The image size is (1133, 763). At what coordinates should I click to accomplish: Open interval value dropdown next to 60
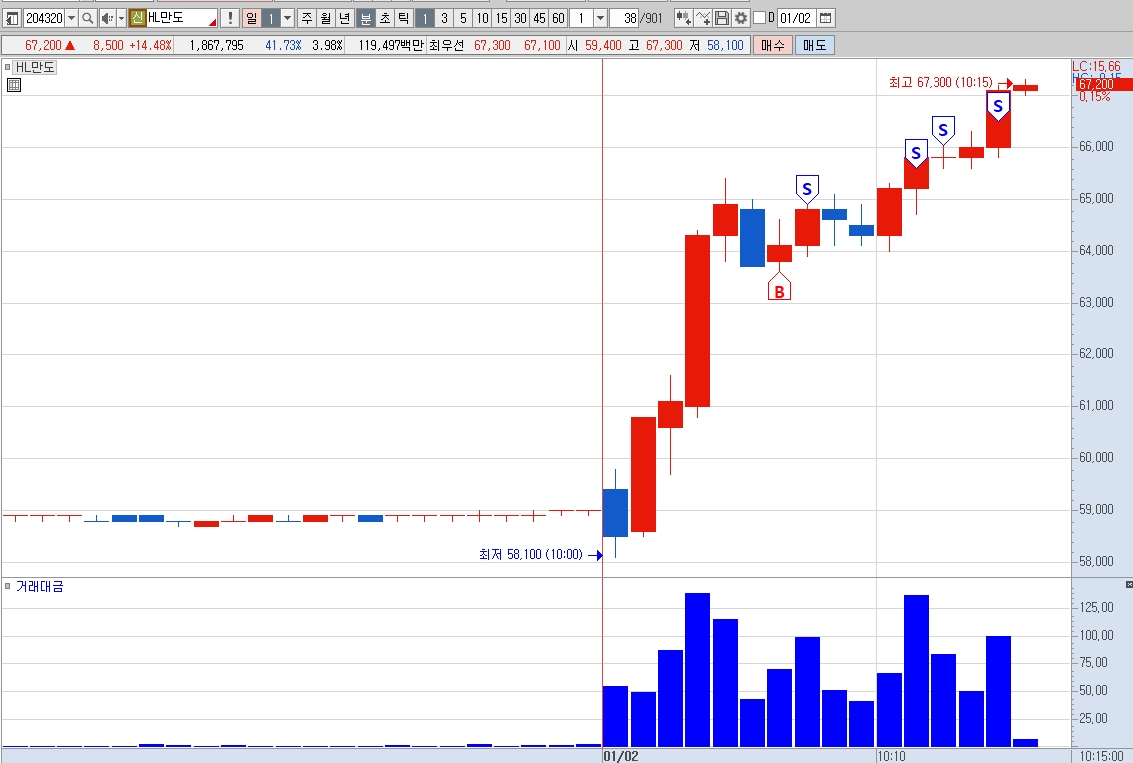pos(600,18)
